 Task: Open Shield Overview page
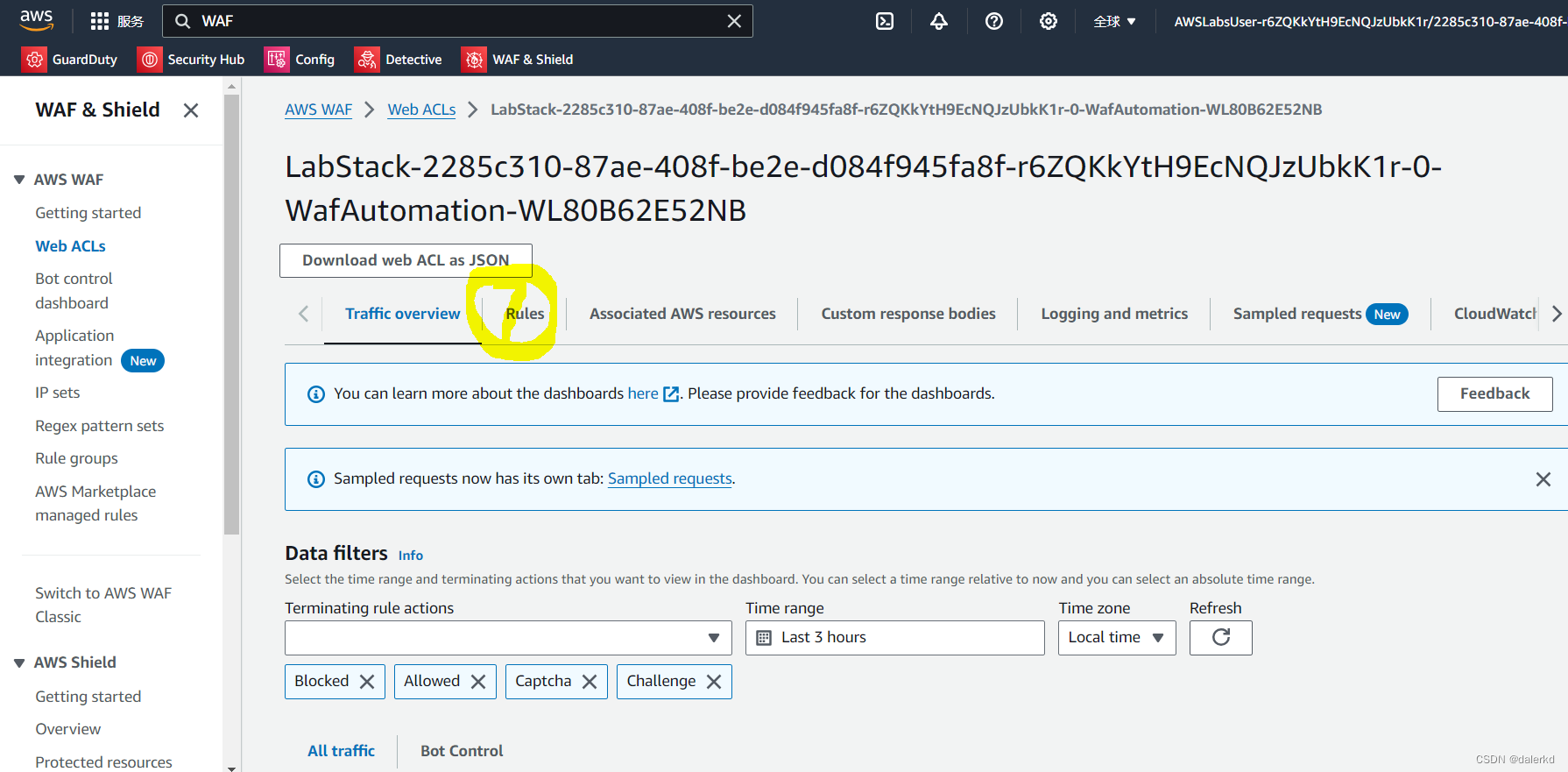[x=67, y=729]
